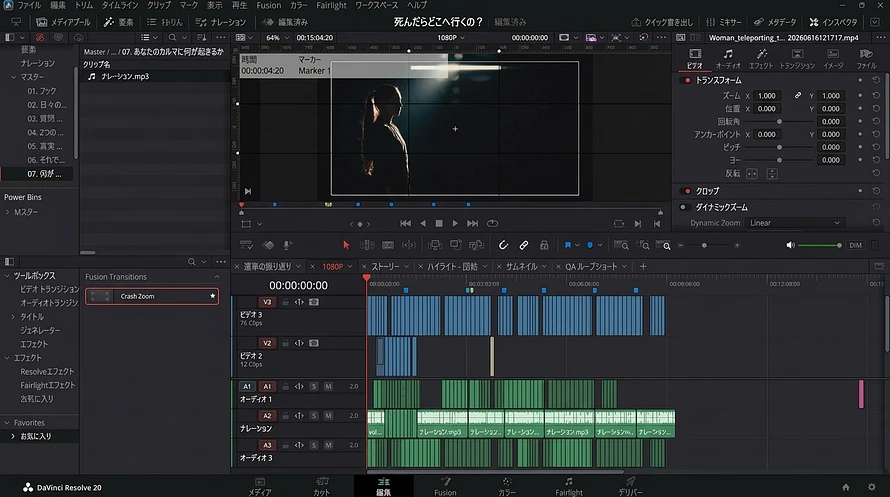
Task: Stop viewer playback
Action: [x=439, y=224]
